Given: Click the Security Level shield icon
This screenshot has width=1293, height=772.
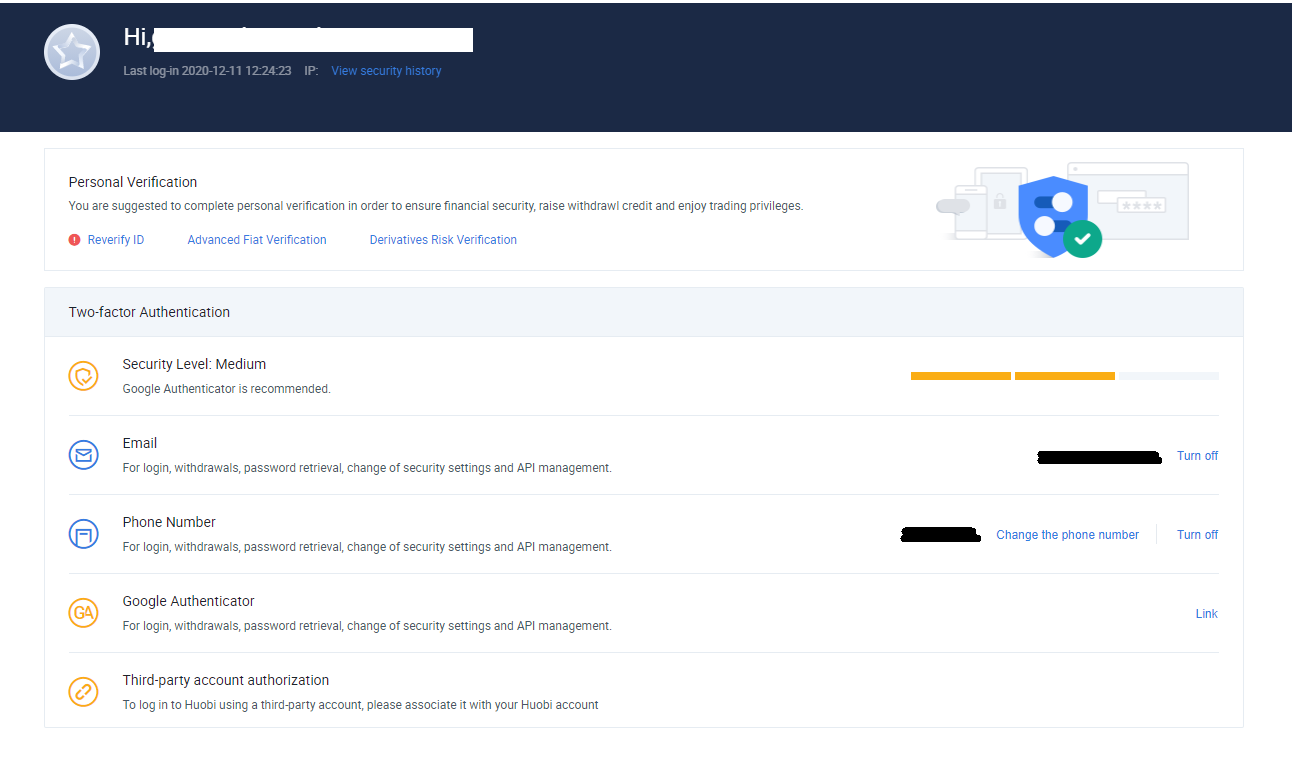Looking at the screenshot, I should (84, 376).
